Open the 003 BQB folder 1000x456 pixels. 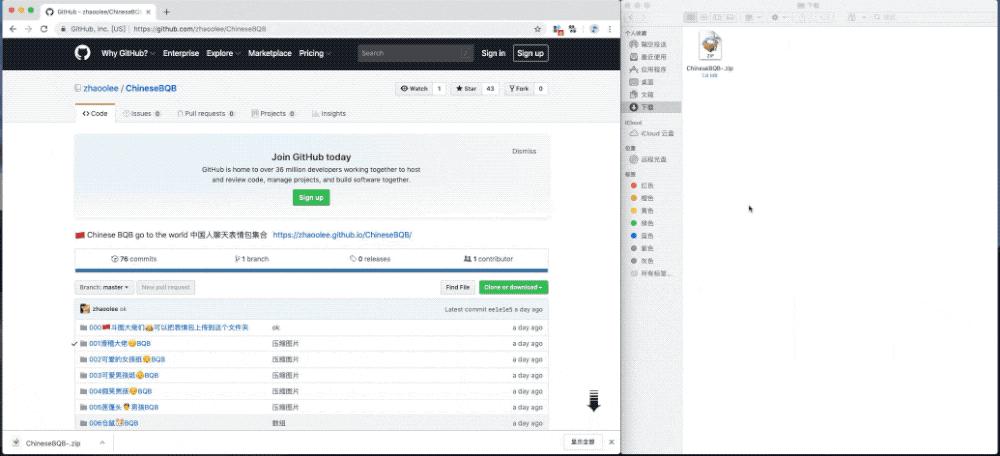click(124, 375)
